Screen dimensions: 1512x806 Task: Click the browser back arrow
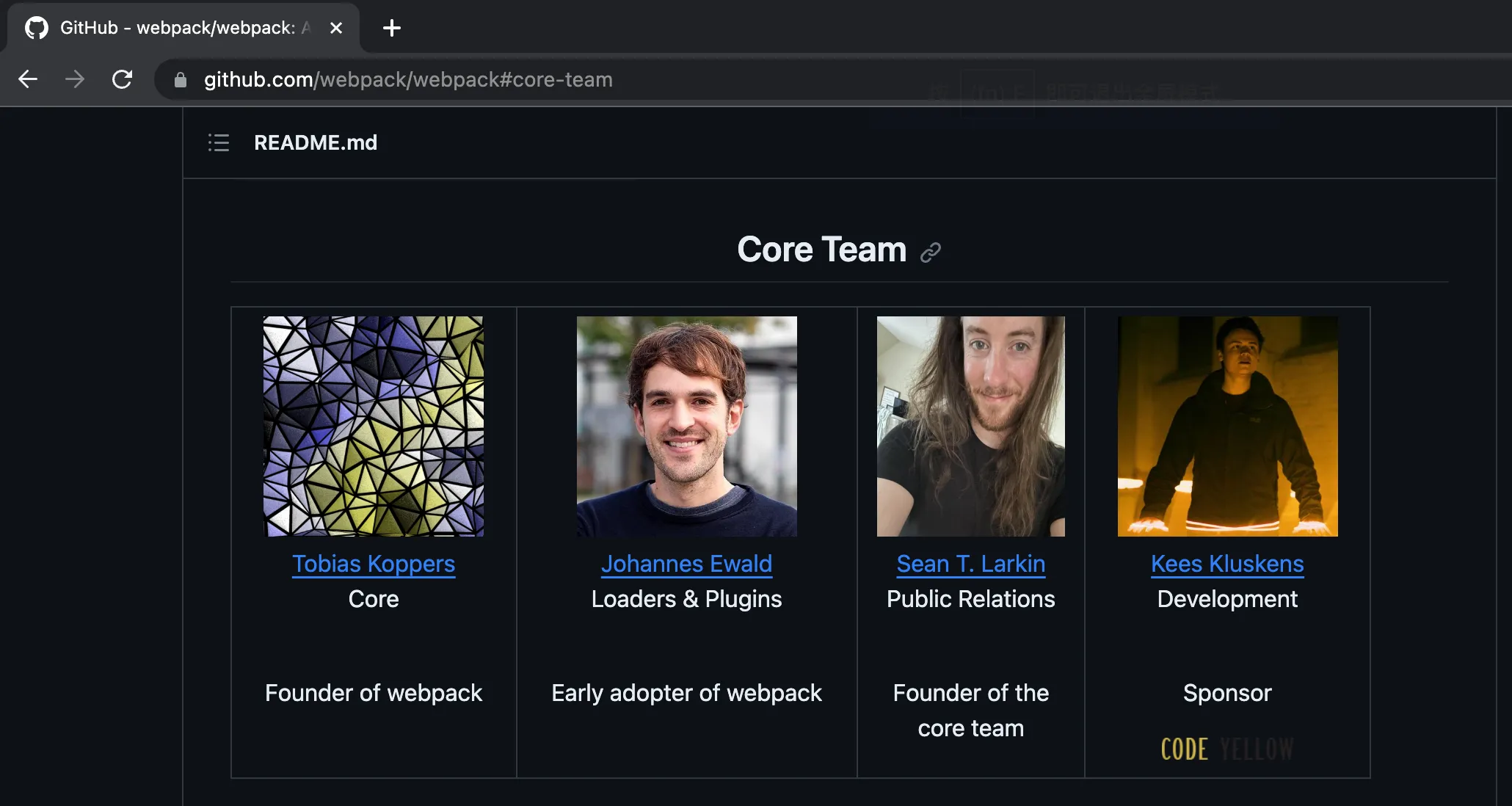tap(28, 79)
